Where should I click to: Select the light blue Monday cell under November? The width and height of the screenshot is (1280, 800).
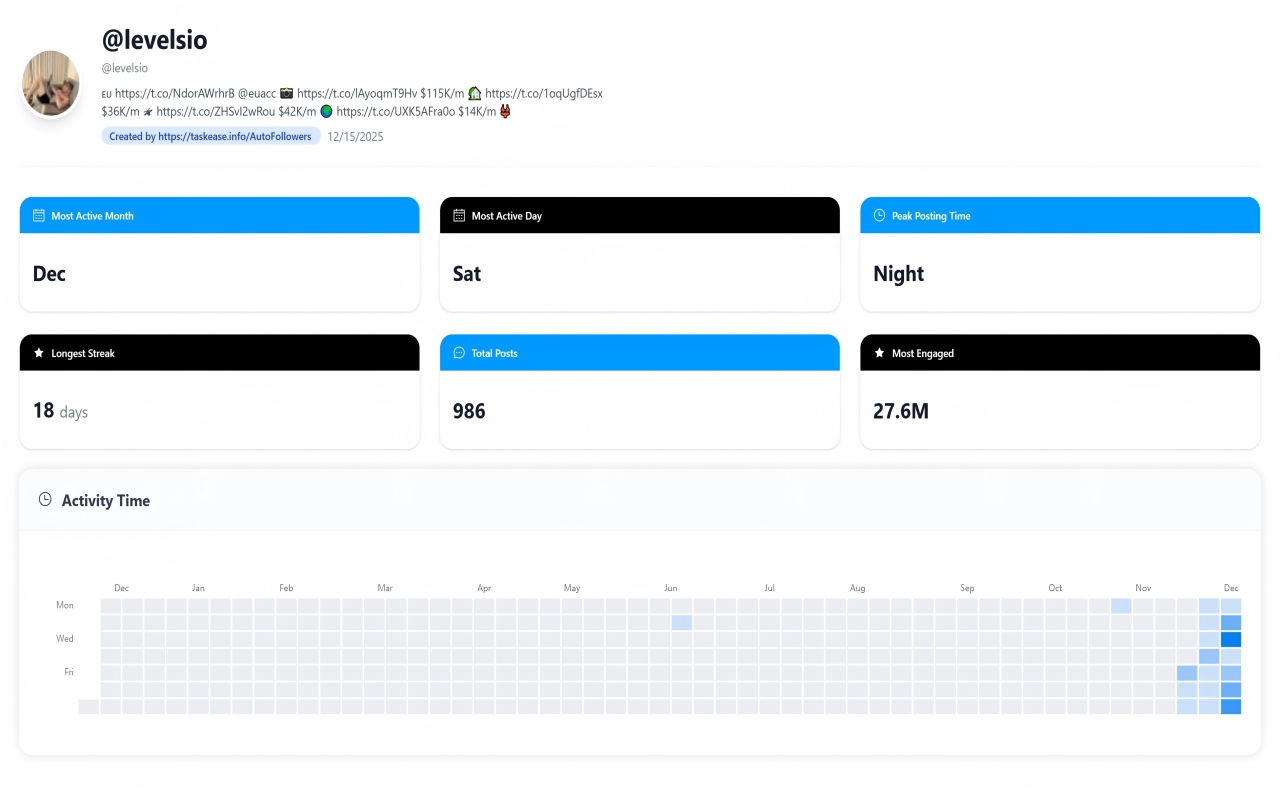[x=1121, y=606]
